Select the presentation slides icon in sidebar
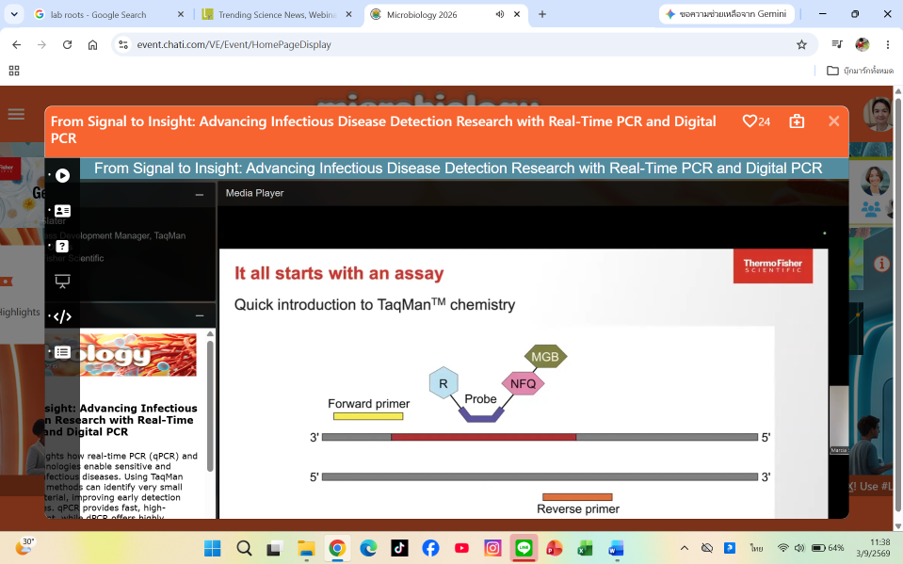Image resolution: width=903 pixels, height=564 pixels. click(x=62, y=281)
